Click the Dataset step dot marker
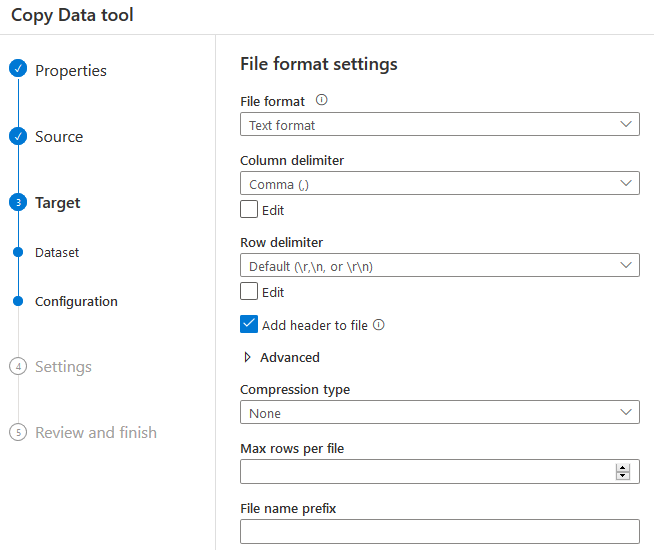This screenshot has height=550, width=654. (17, 253)
